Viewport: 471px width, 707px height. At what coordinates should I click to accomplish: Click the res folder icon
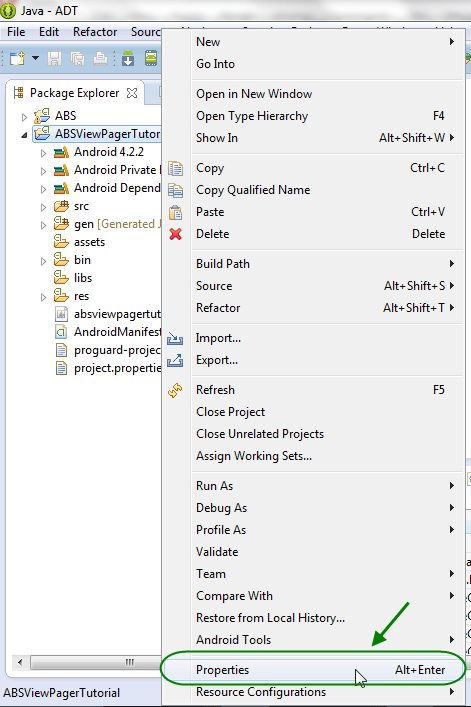pos(61,295)
